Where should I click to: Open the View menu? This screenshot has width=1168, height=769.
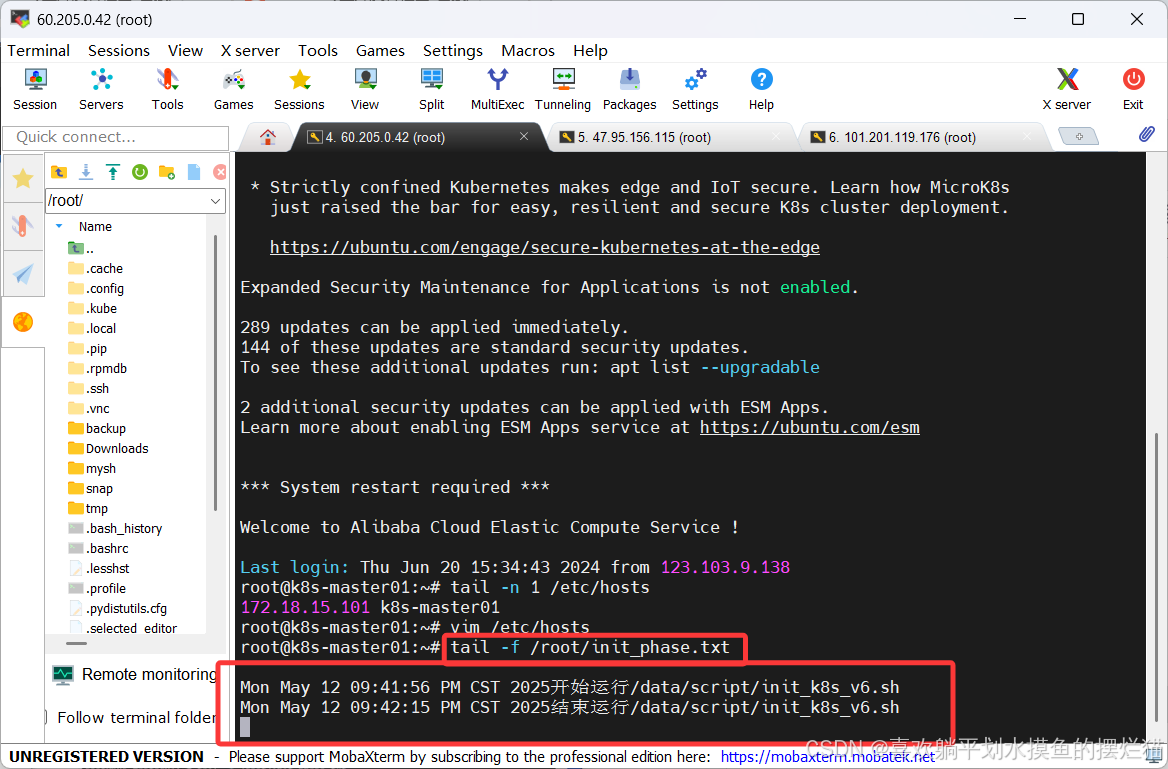pos(185,50)
